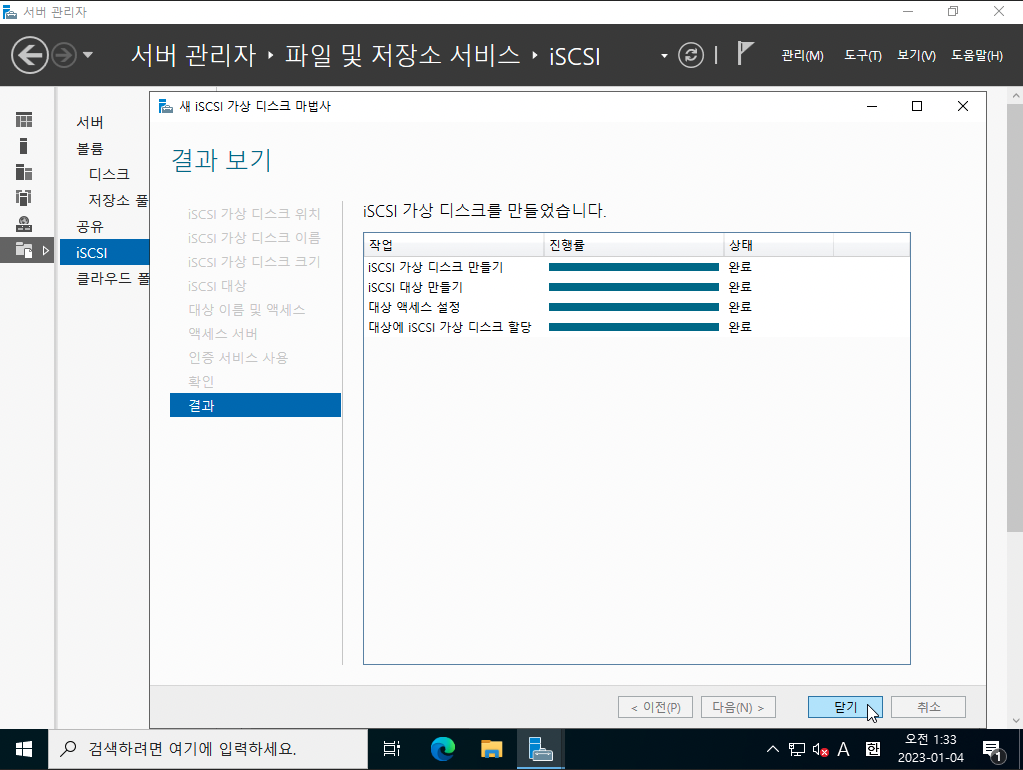Maximize the iSCSI virtual disk wizard window
Screen dimensions: 1023x770
[x=917, y=106]
